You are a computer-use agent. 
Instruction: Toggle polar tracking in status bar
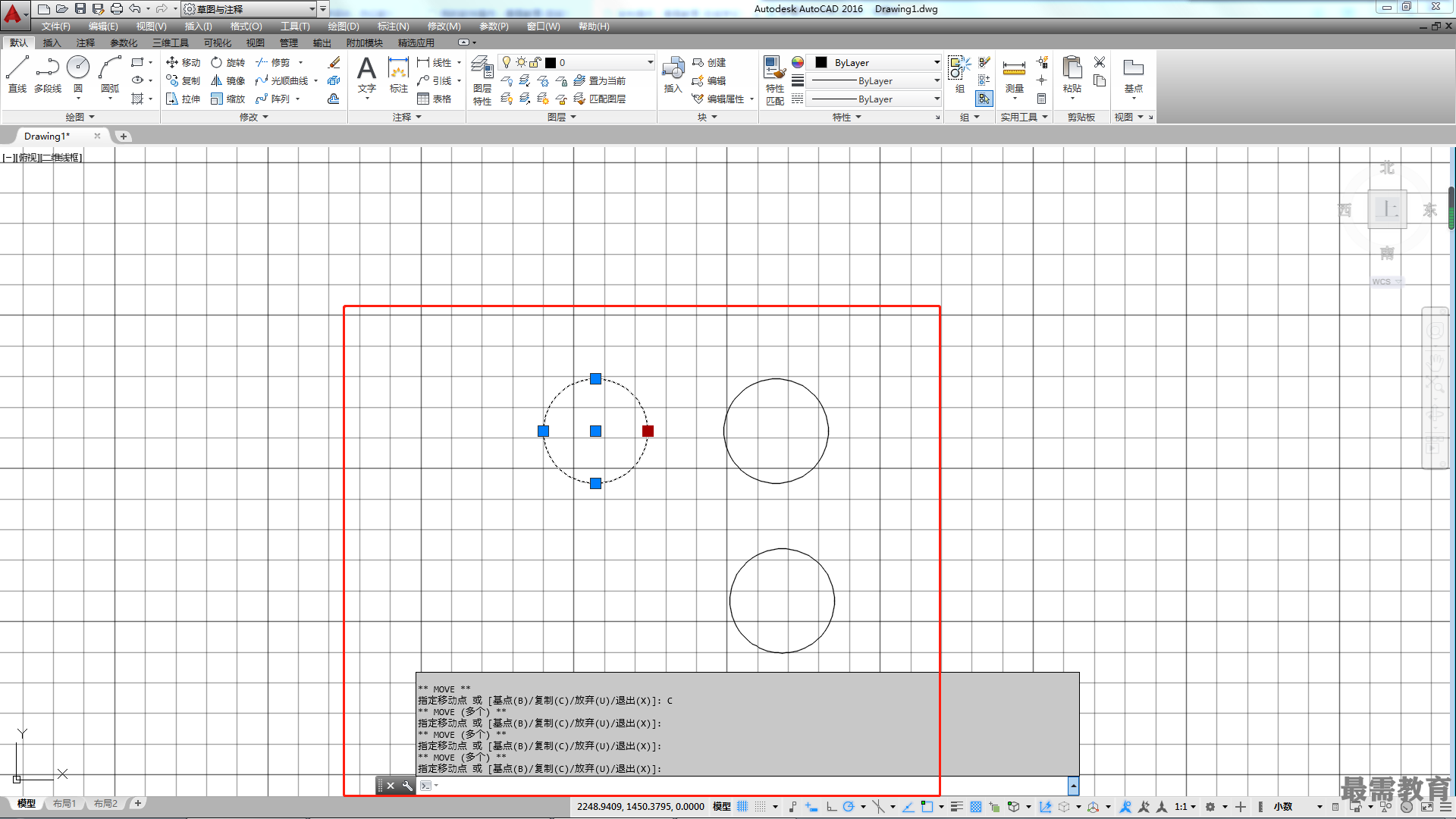tap(849, 807)
